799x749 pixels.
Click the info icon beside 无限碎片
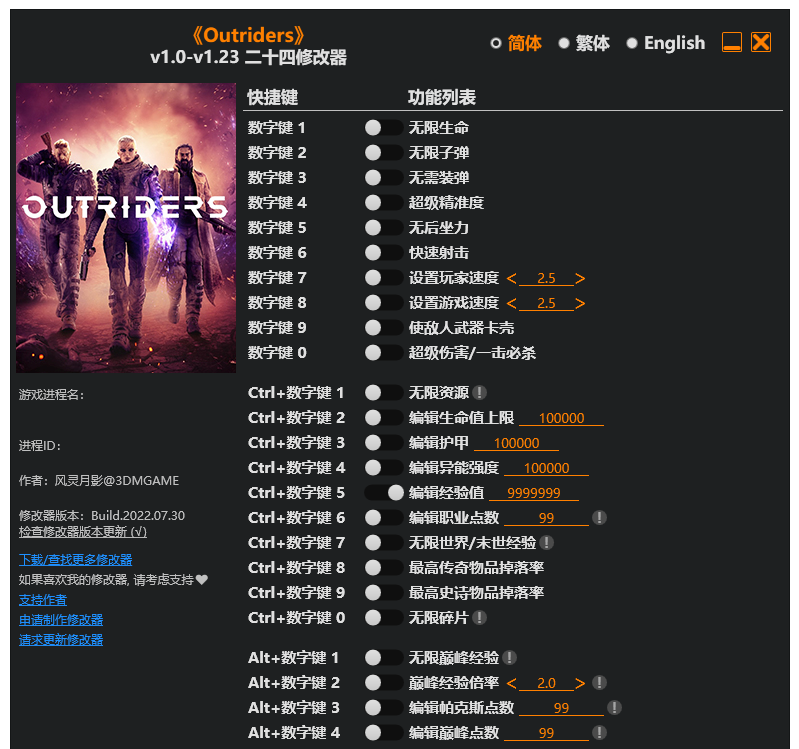tap(479, 618)
